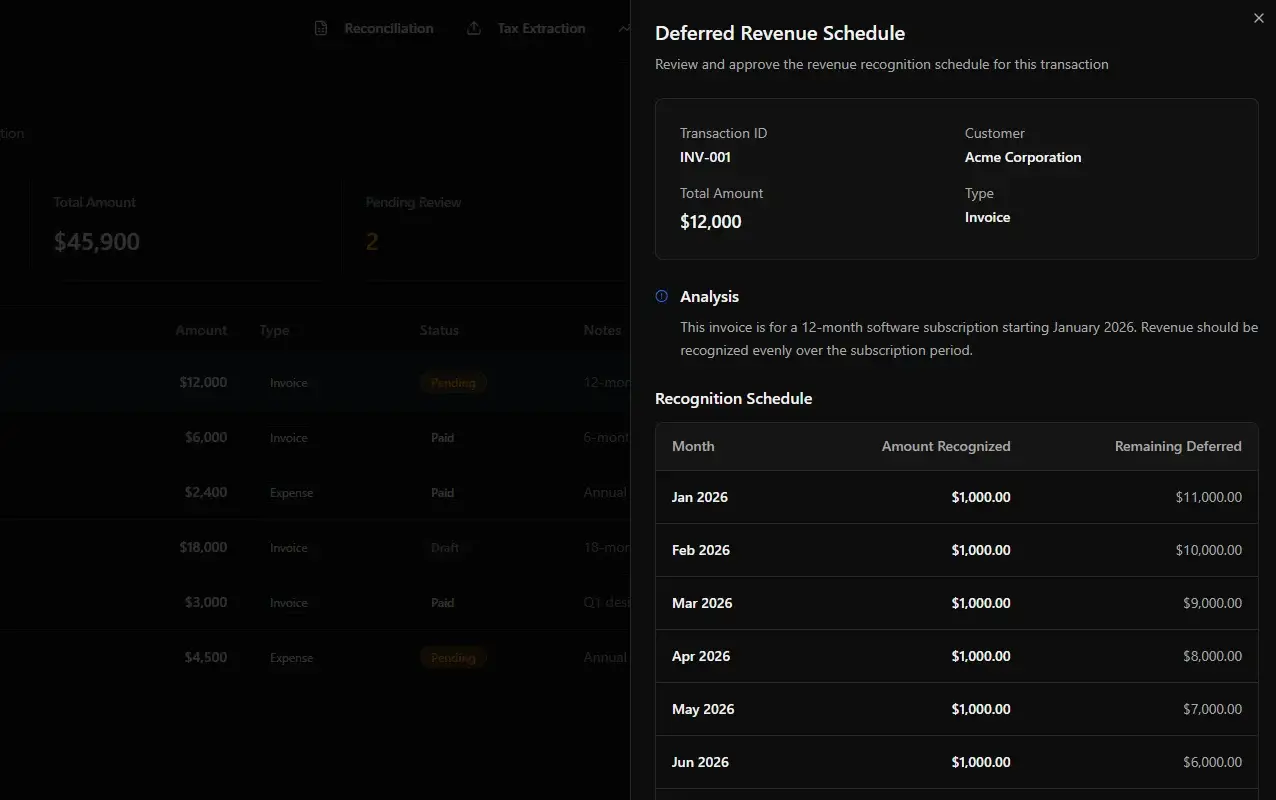Click the Tax Extraction upload icon
The width and height of the screenshot is (1276, 800).
(x=474, y=28)
